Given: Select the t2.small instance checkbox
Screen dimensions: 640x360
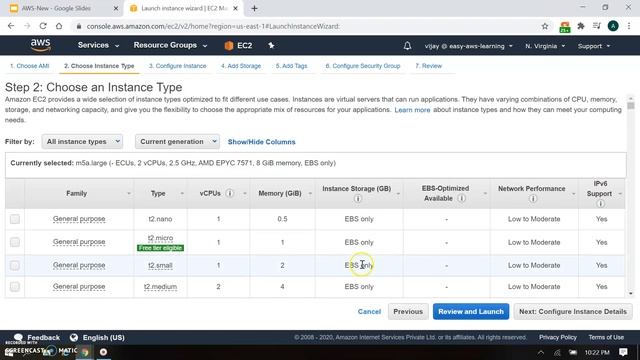Looking at the screenshot, I should click(x=15, y=266).
